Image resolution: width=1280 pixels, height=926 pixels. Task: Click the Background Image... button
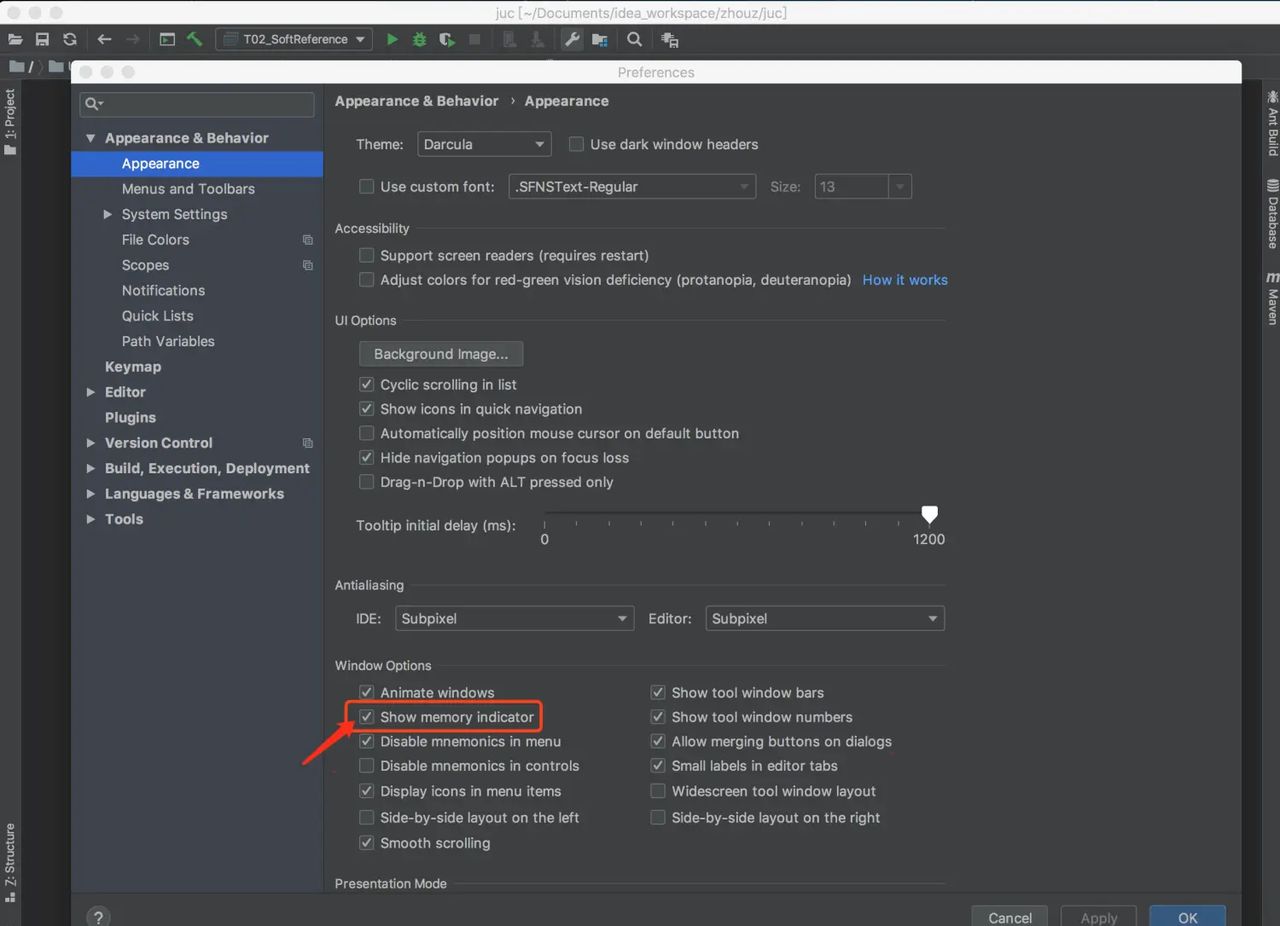pyautogui.click(x=441, y=354)
